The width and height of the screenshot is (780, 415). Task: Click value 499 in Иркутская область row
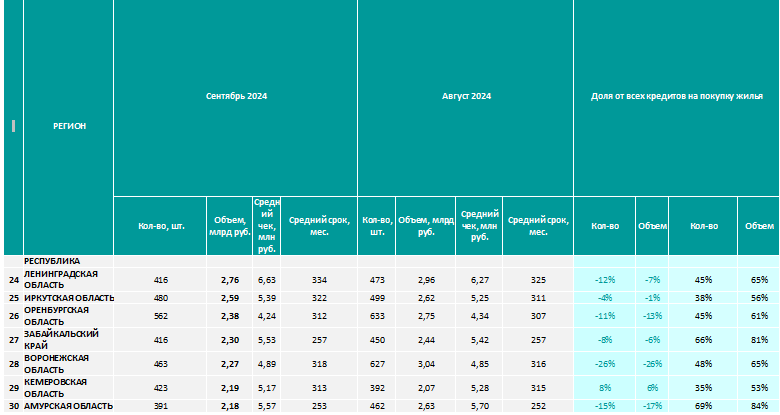click(x=377, y=298)
